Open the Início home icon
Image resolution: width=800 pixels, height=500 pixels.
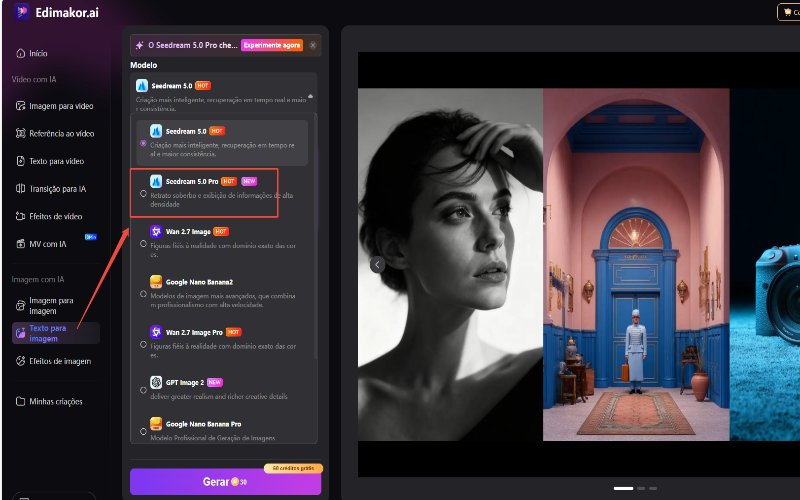pos(20,53)
